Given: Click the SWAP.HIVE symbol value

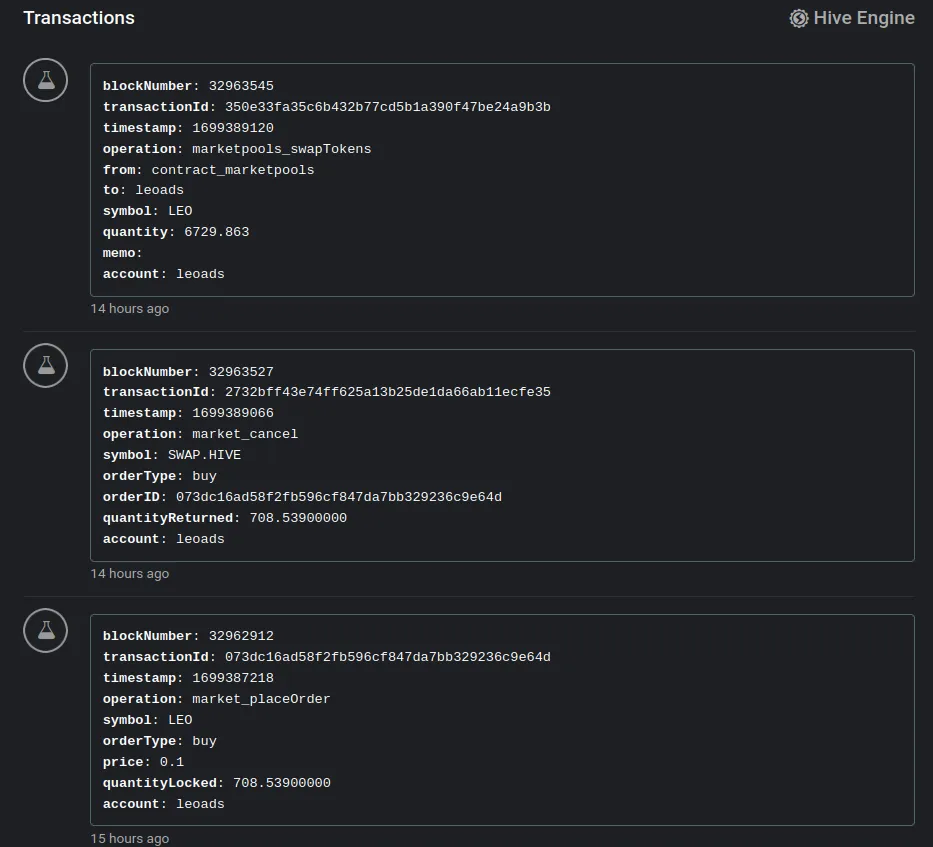Looking at the screenshot, I should (x=204, y=455).
